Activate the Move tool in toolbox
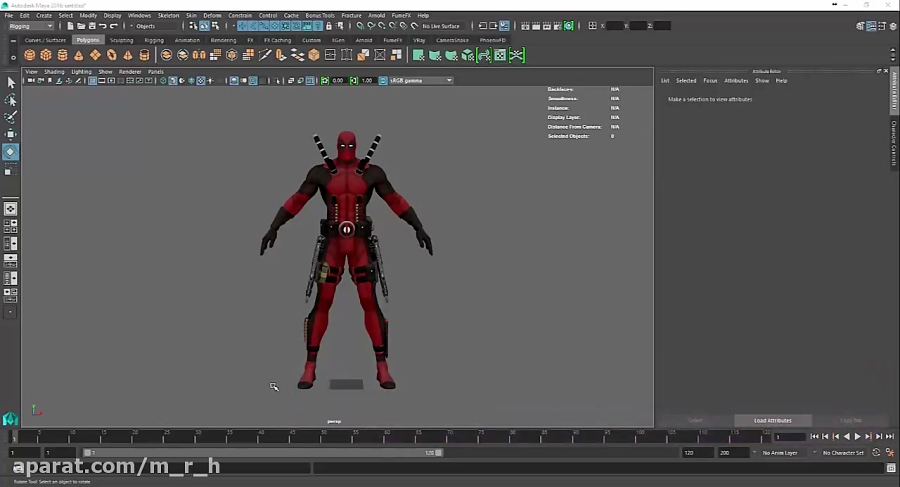The image size is (900, 487). click(x=10, y=134)
